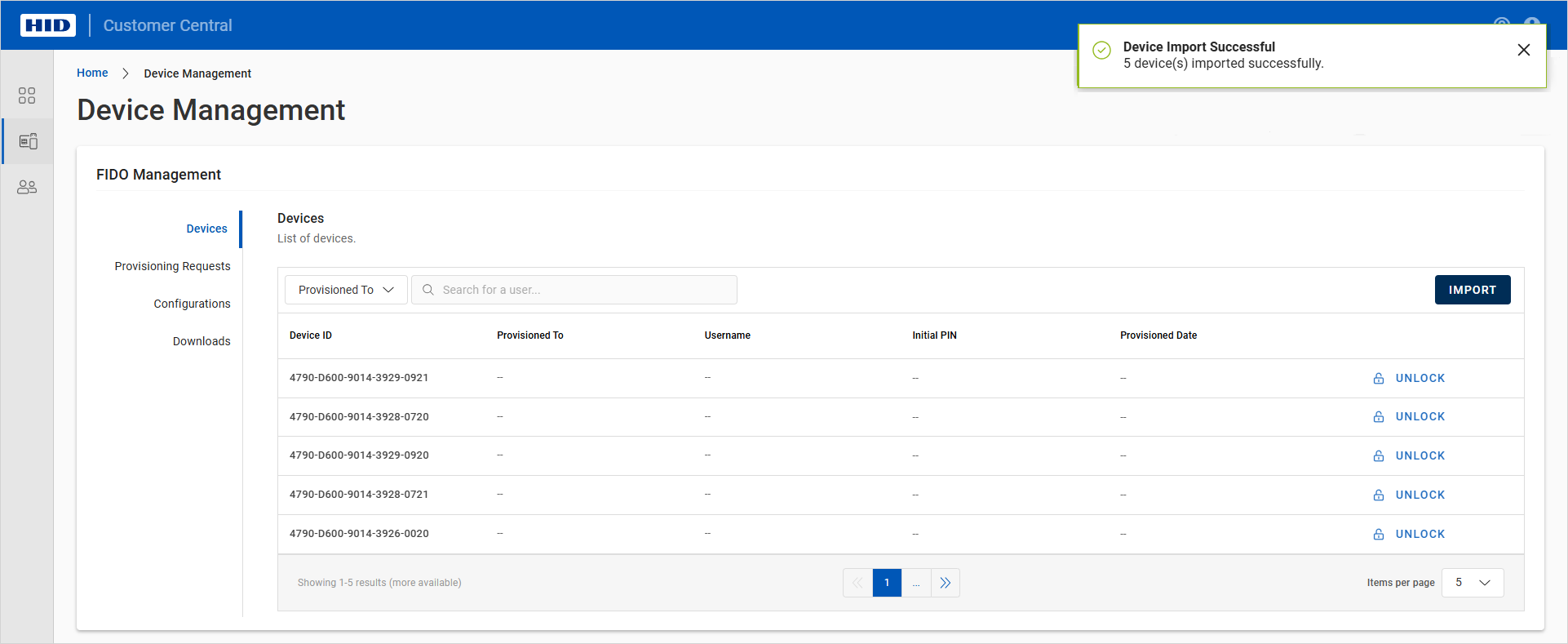This screenshot has height=644, width=1568.
Task: Open the Items per page dropdown
Action: [x=1473, y=583]
